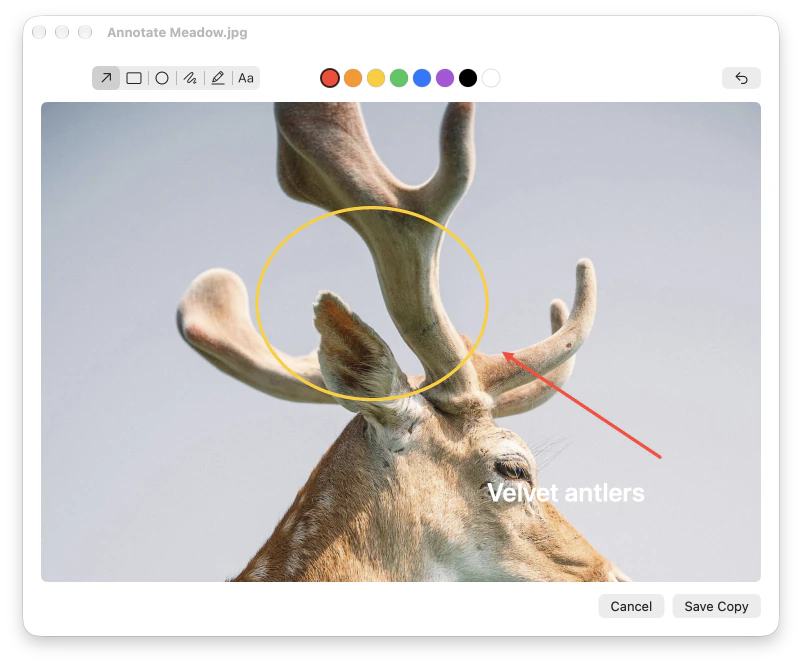The height and width of the screenshot is (666, 802).
Task: Pick the yellow color swatch
Action: click(x=376, y=78)
